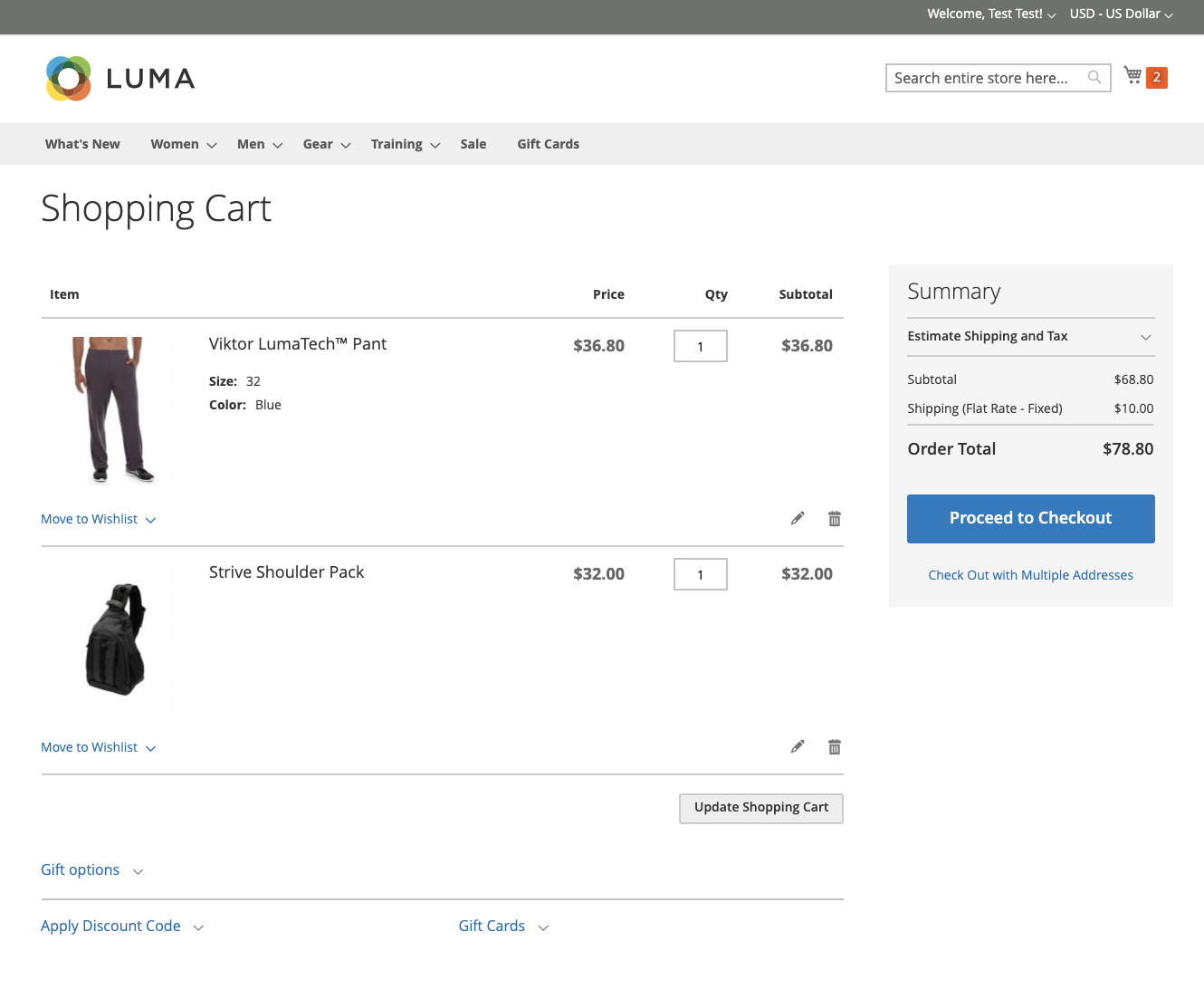
Task: Open the cart item counter badge
Action: (1157, 78)
